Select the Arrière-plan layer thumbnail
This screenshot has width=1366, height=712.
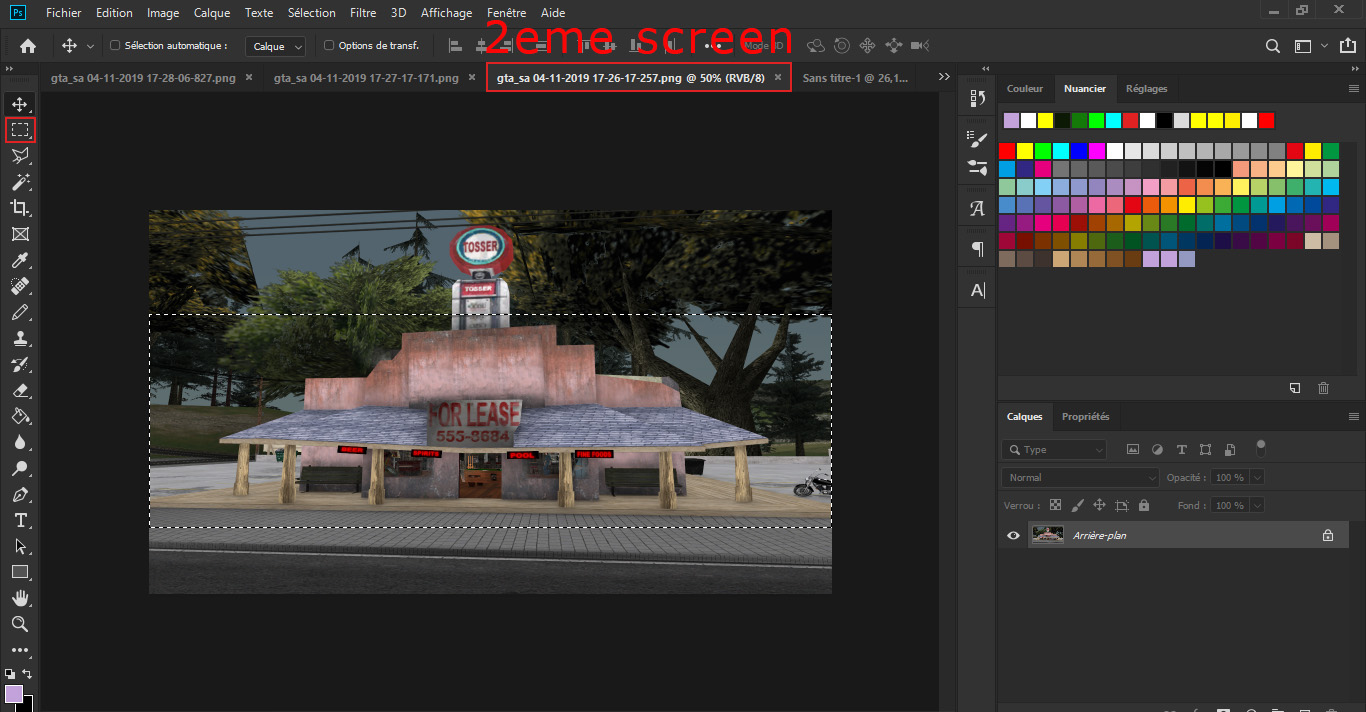[1048, 536]
